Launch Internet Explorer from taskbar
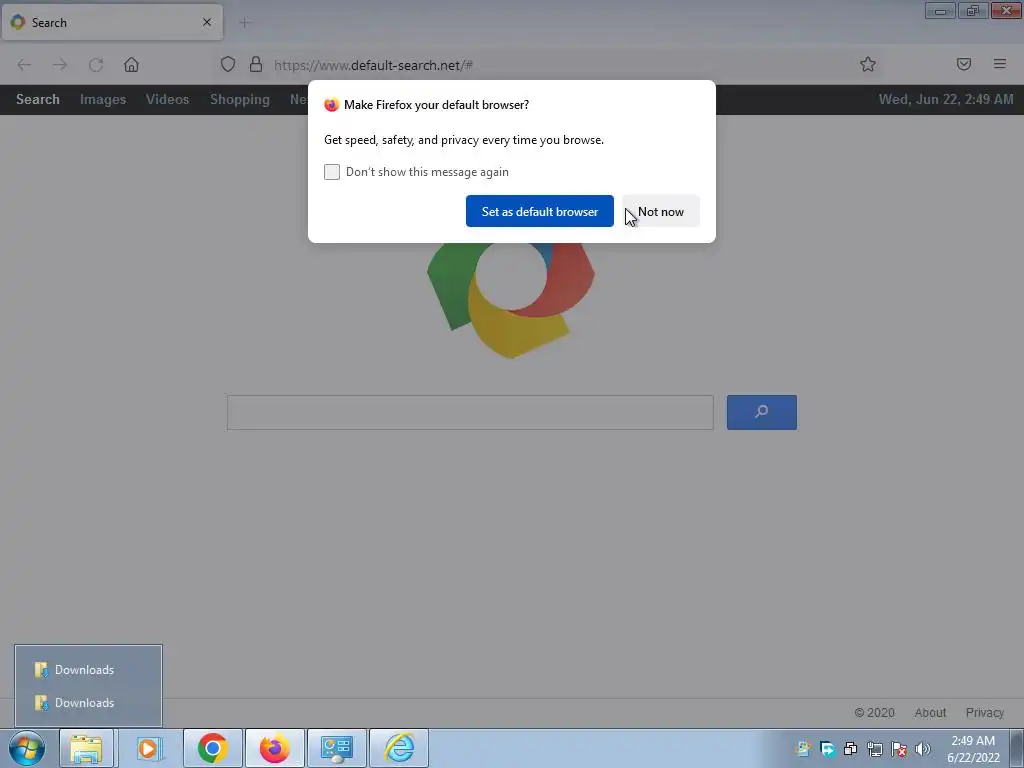The width and height of the screenshot is (1024, 768). [x=399, y=748]
